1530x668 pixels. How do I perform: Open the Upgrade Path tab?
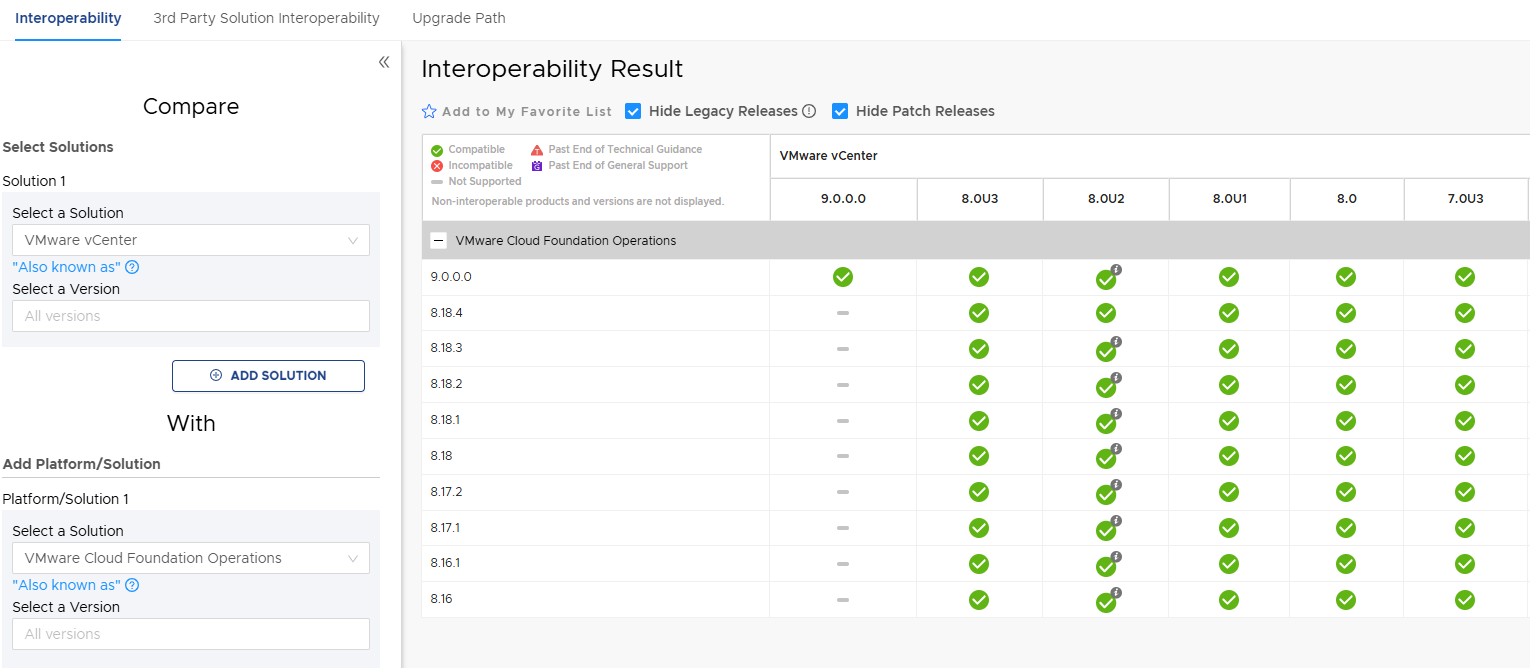coord(458,18)
